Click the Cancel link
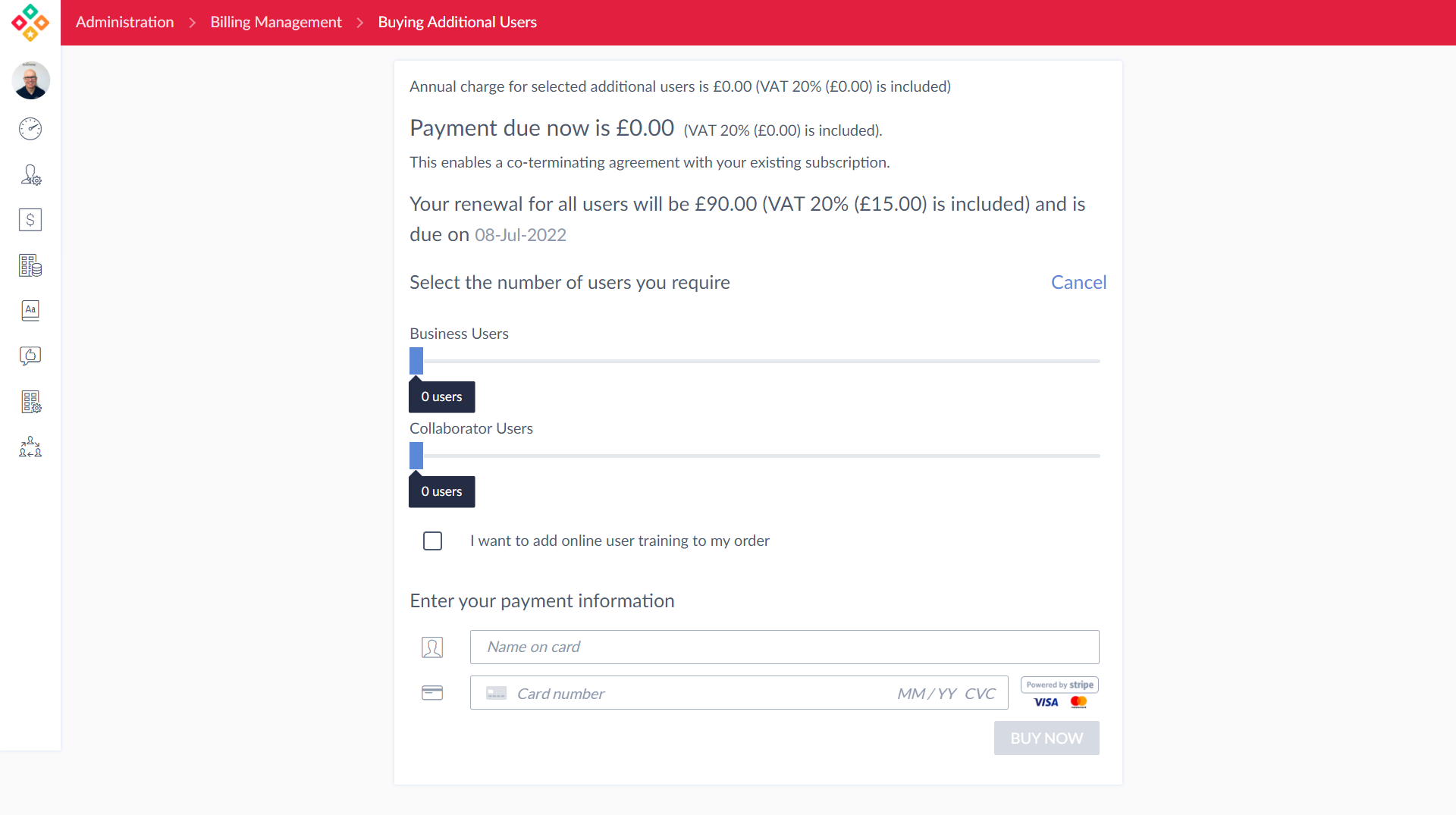 1078,282
